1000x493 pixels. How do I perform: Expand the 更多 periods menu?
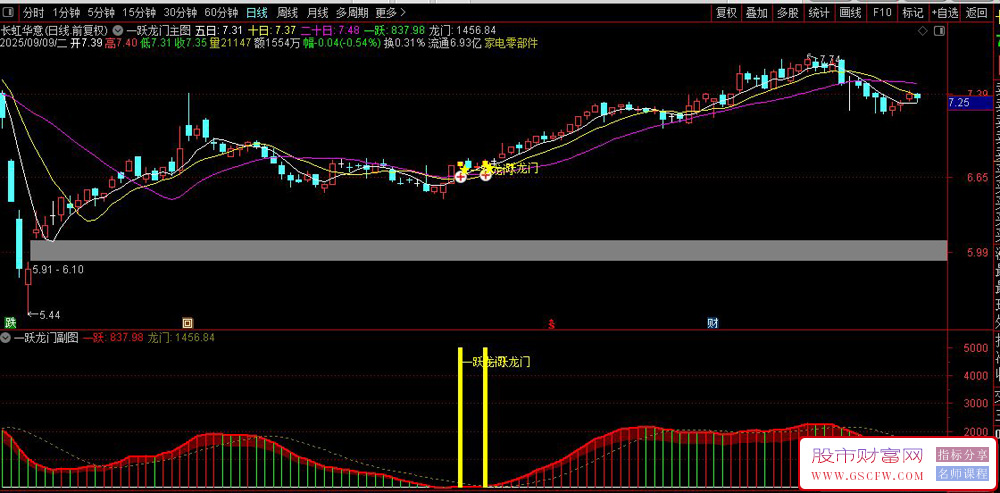(389, 12)
